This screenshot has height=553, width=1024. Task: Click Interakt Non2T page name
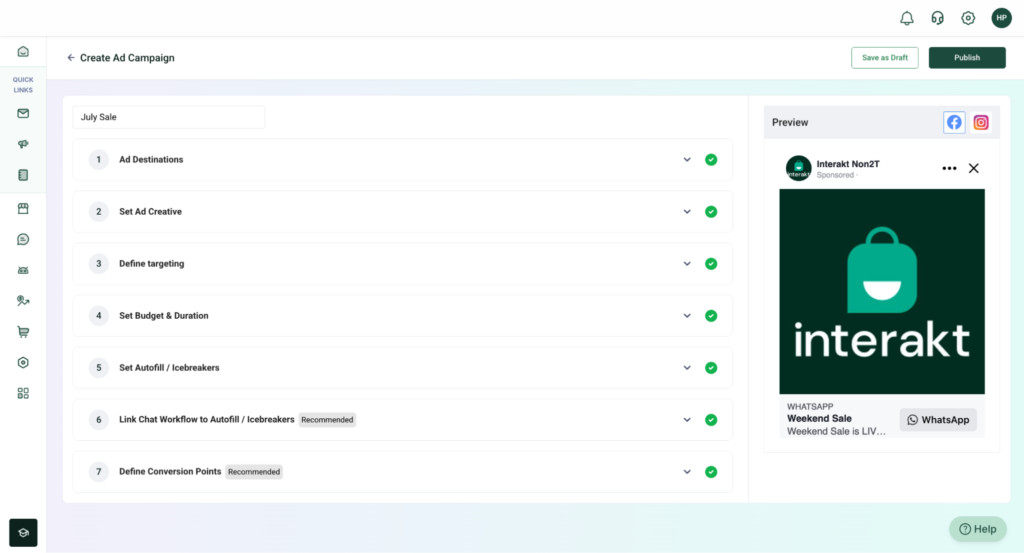point(848,164)
